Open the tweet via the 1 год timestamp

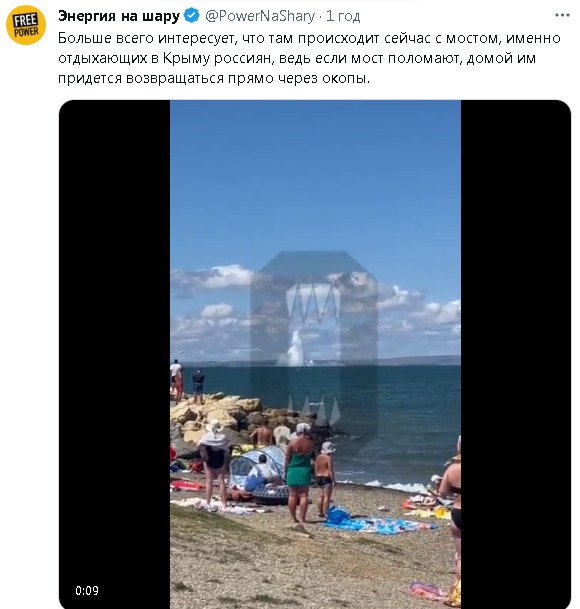pyautogui.click(x=343, y=16)
